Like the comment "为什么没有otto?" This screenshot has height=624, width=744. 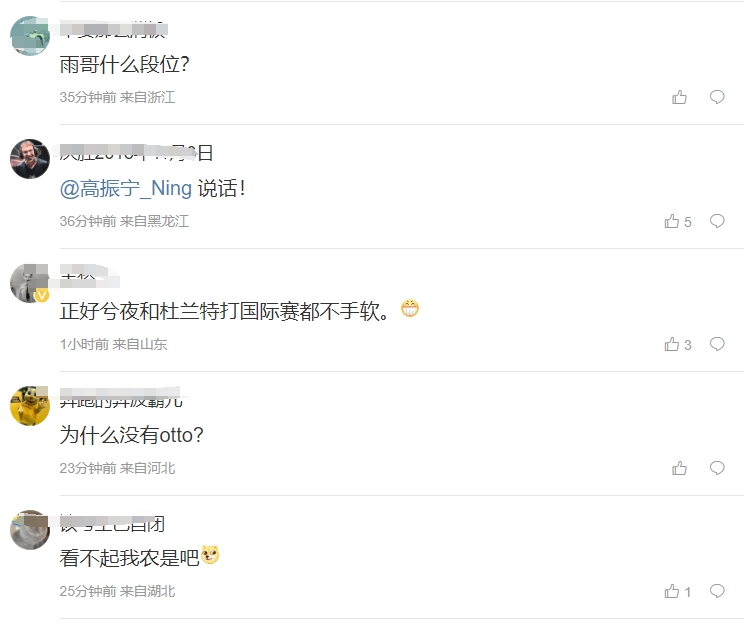click(679, 468)
